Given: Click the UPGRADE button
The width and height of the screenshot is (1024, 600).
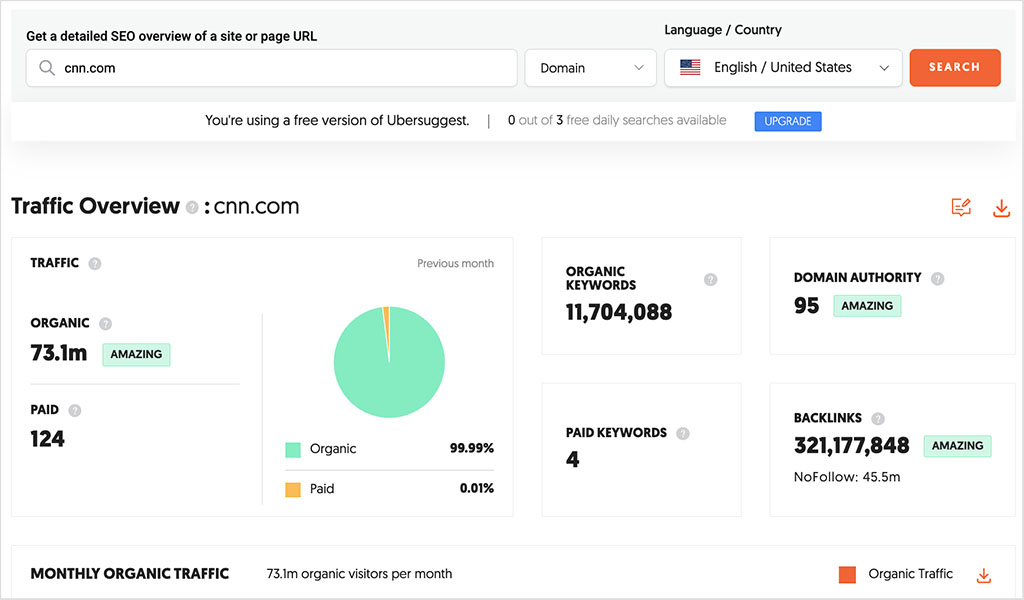Looking at the screenshot, I should (786, 120).
